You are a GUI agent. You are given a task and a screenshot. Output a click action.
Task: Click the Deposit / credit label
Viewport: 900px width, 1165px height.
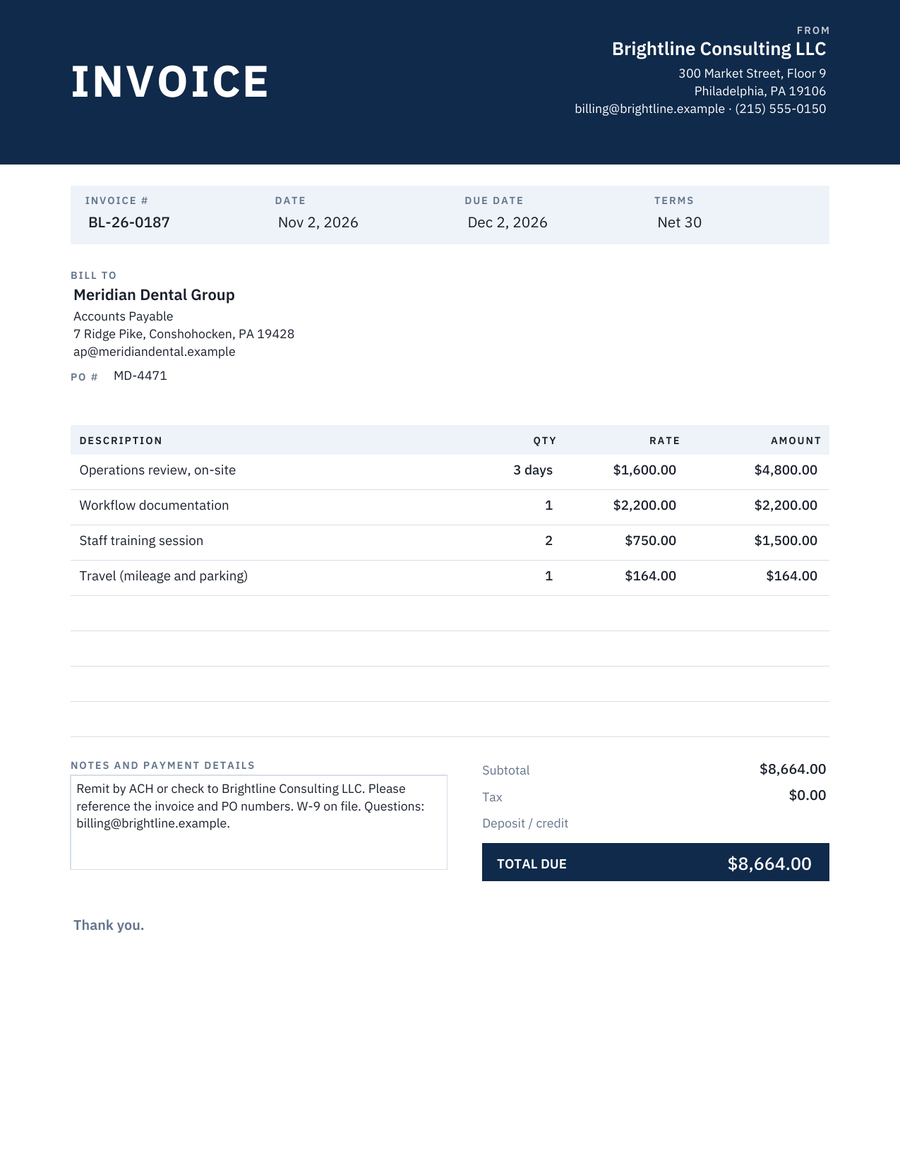tap(525, 823)
